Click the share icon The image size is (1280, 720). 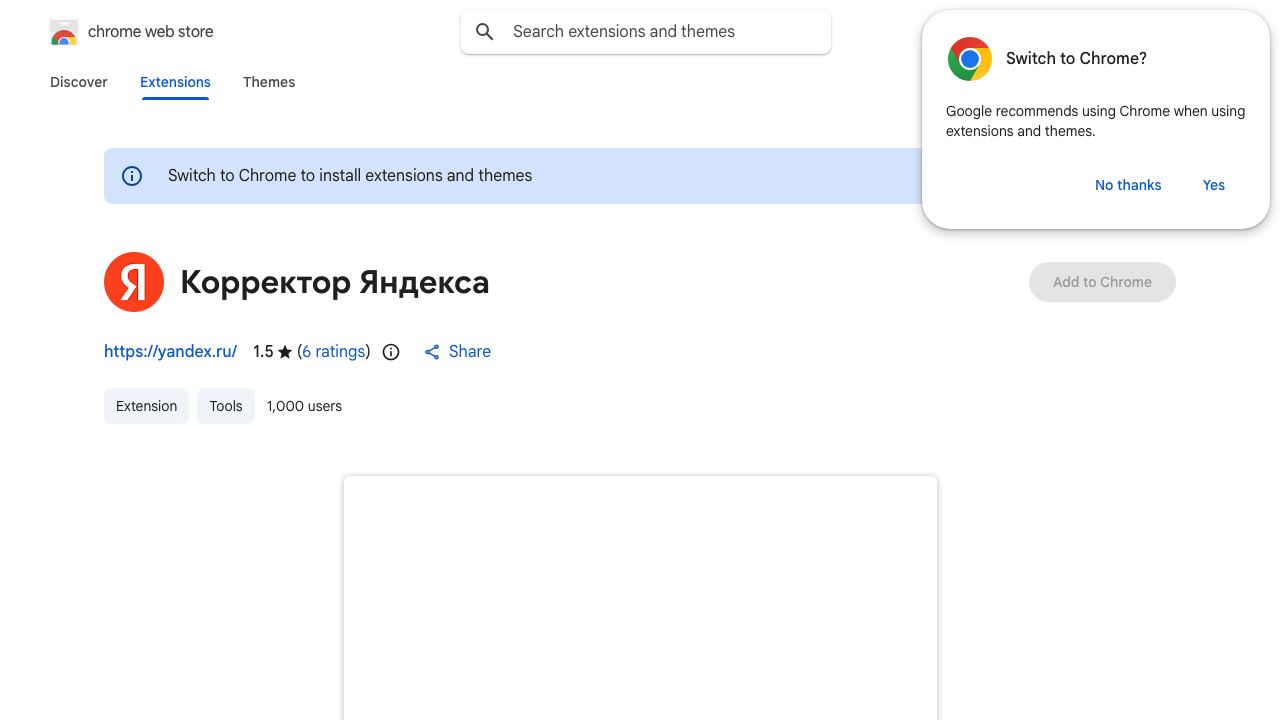[x=432, y=352]
